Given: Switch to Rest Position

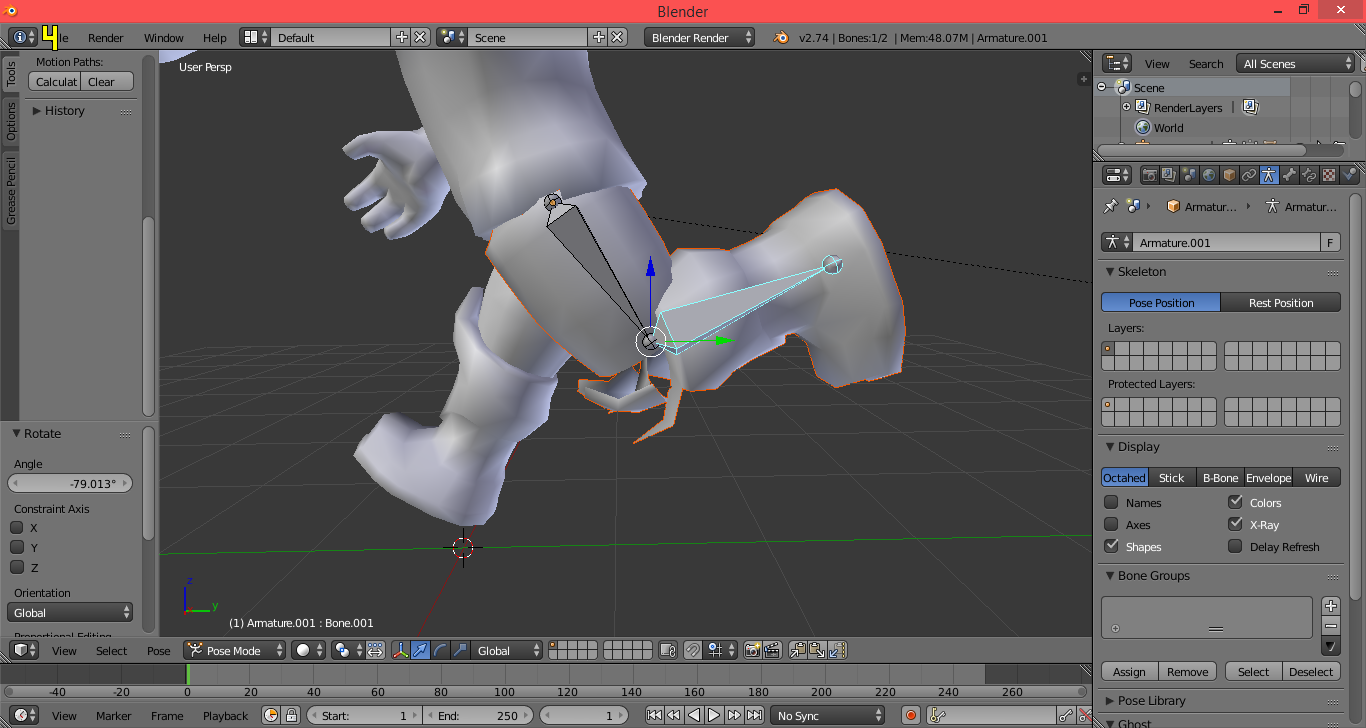Looking at the screenshot, I should 1281,303.
